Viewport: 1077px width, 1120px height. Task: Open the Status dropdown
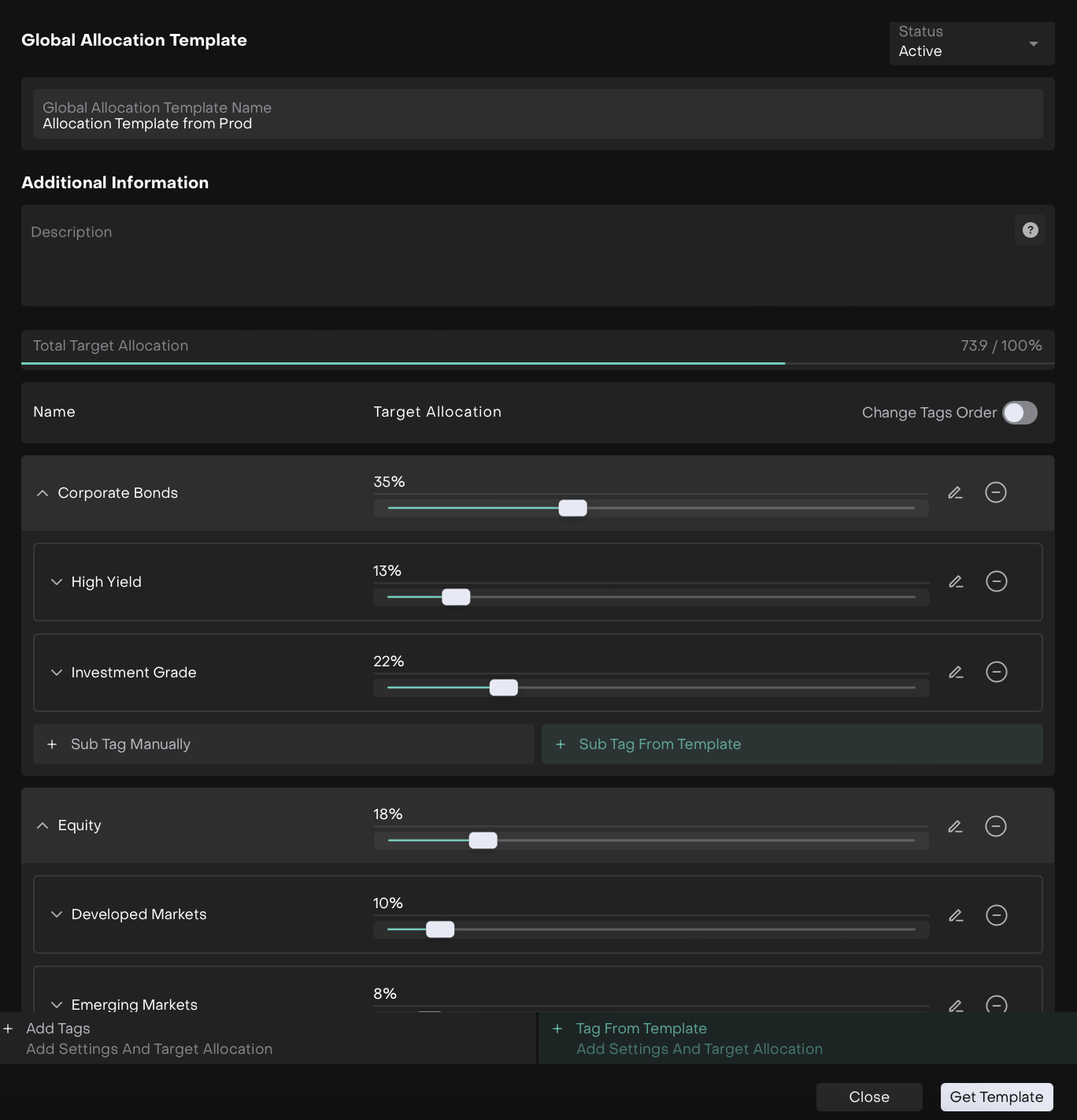pyautogui.click(x=972, y=43)
